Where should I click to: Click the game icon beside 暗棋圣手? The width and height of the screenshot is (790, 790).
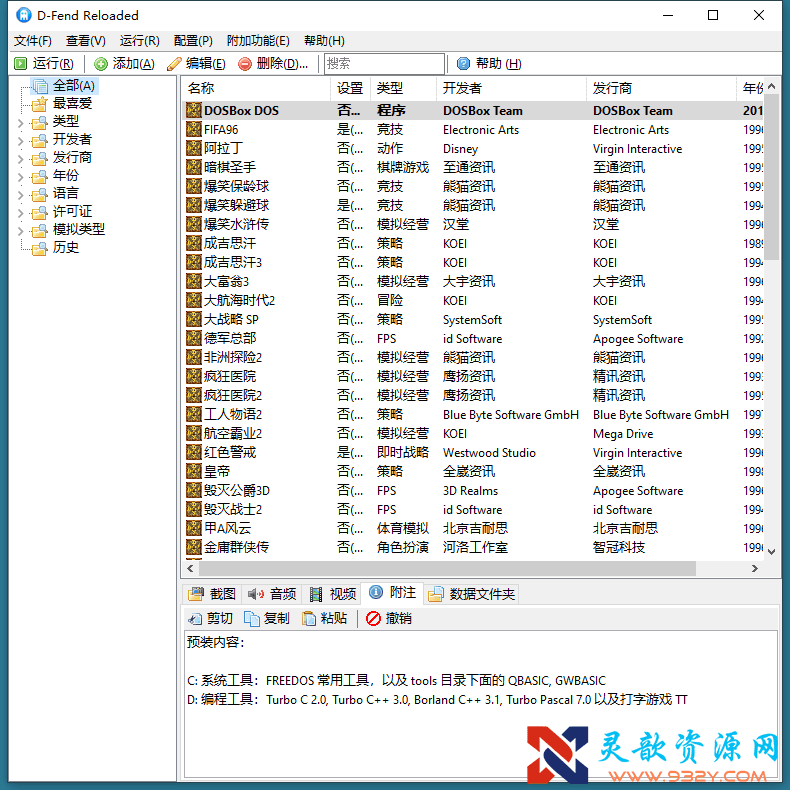[x=194, y=167]
